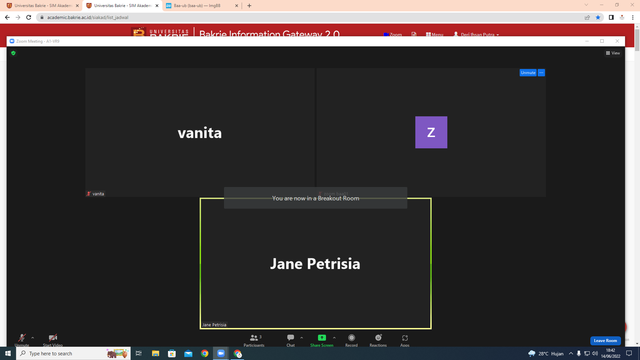The height and width of the screenshot is (360, 640).
Task: Expand share screen options arrow
Action: tap(334, 338)
